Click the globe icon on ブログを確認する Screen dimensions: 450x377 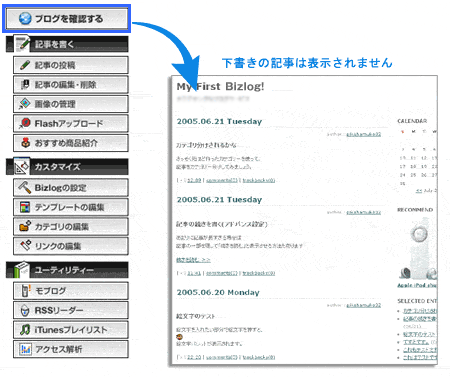pyautogui.click(x=25, y=19)
